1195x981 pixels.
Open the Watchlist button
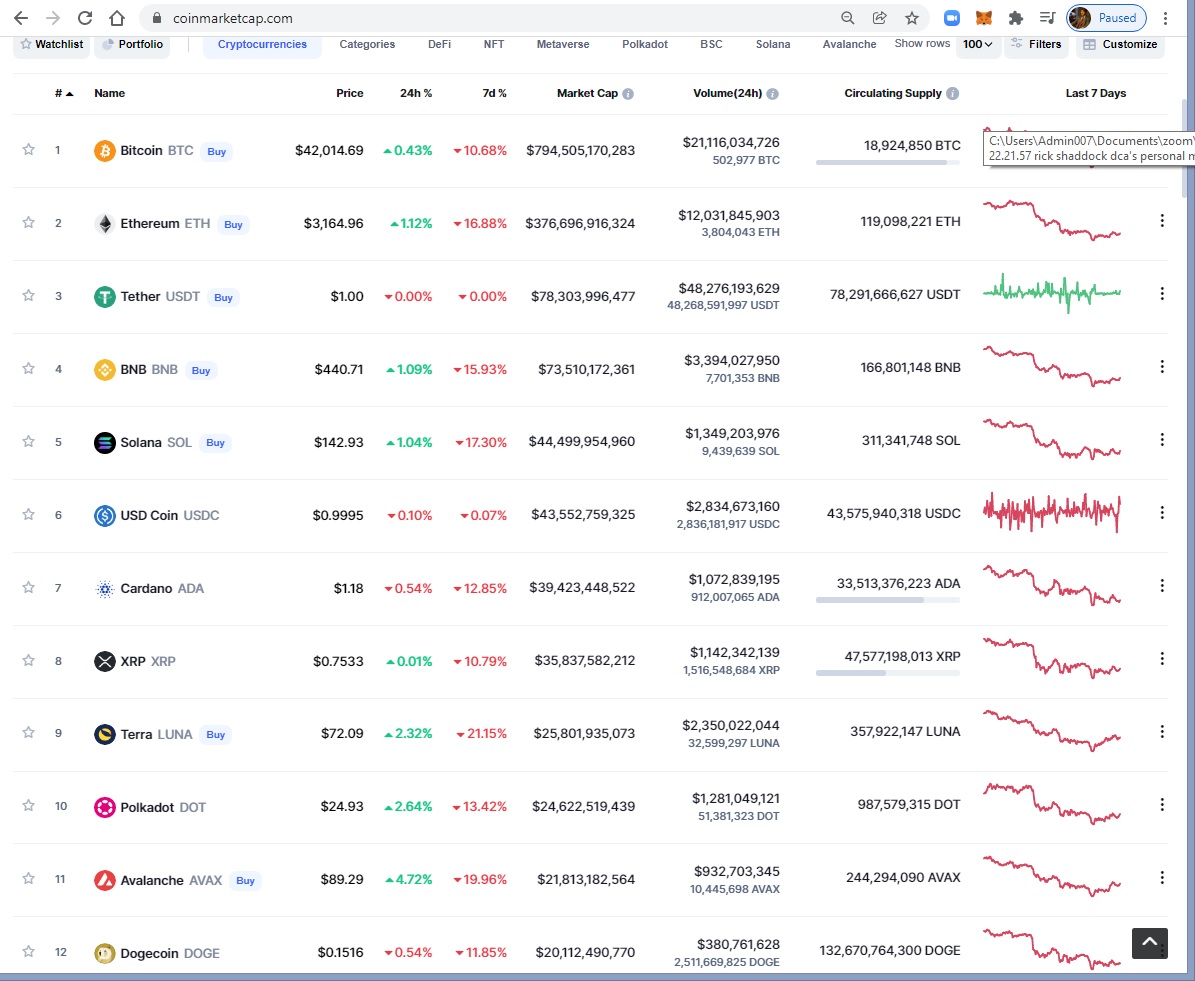(x=52, y=44)
